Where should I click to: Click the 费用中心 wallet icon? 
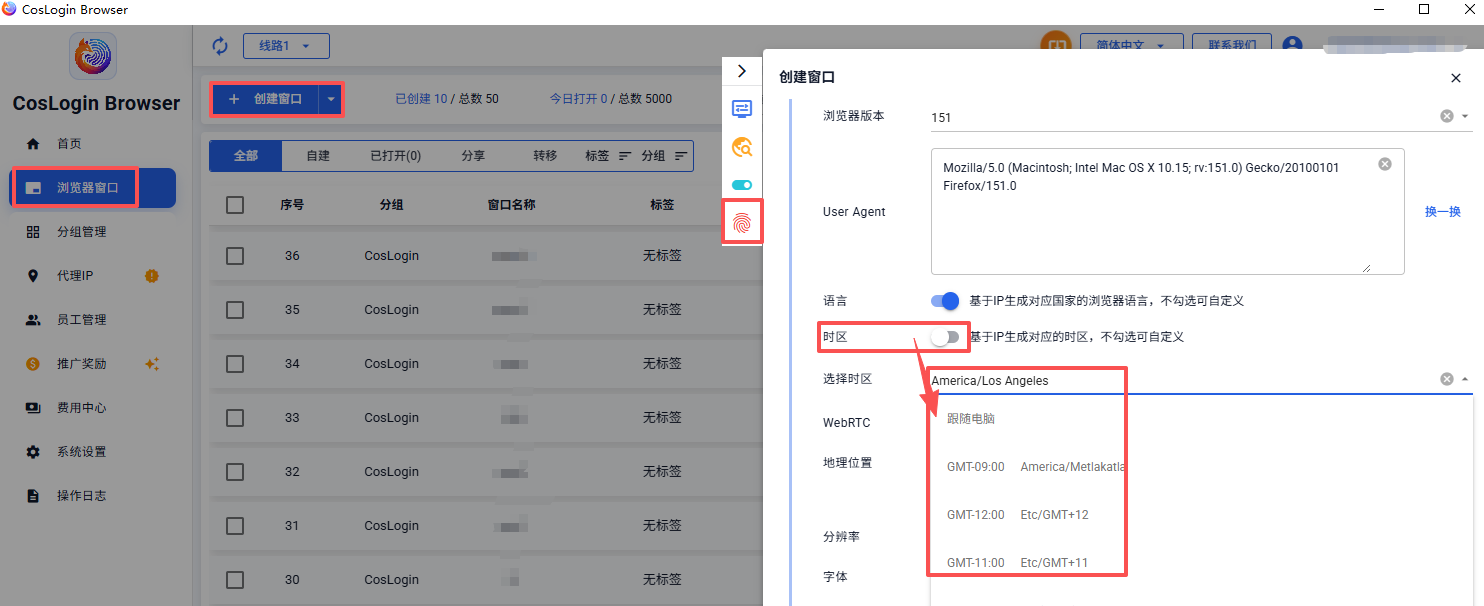click(x=33, y=408)
